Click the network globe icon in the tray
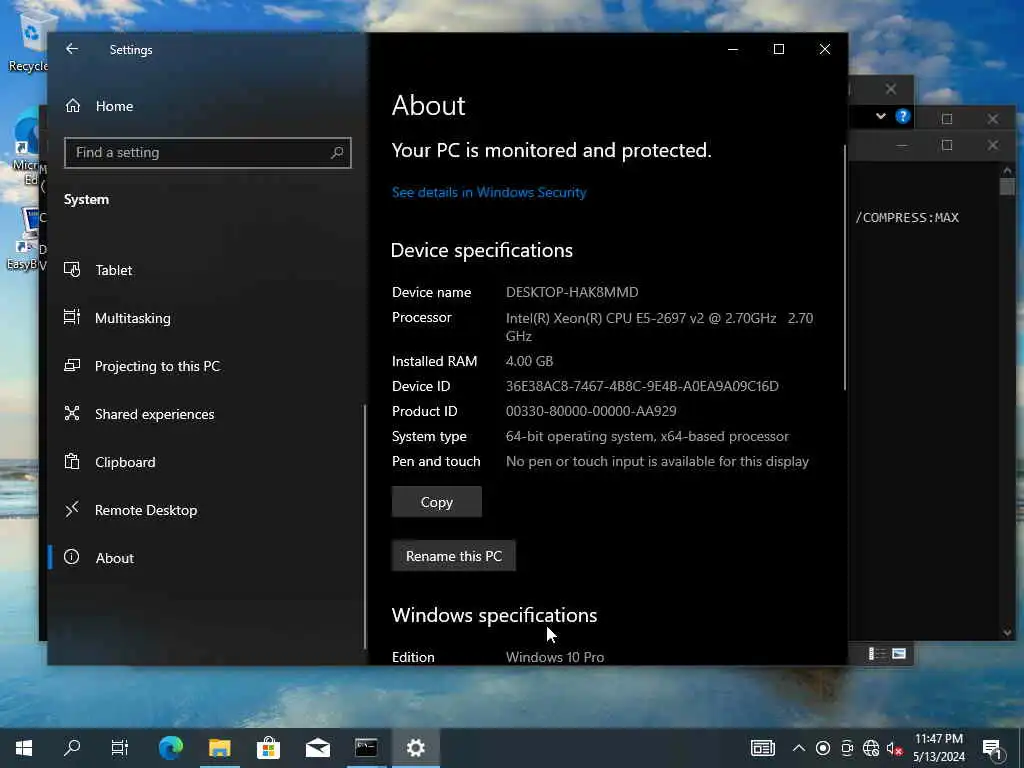Image resolution: width=1024 pixels, height=768 pixels. click(x=871, y=748)
